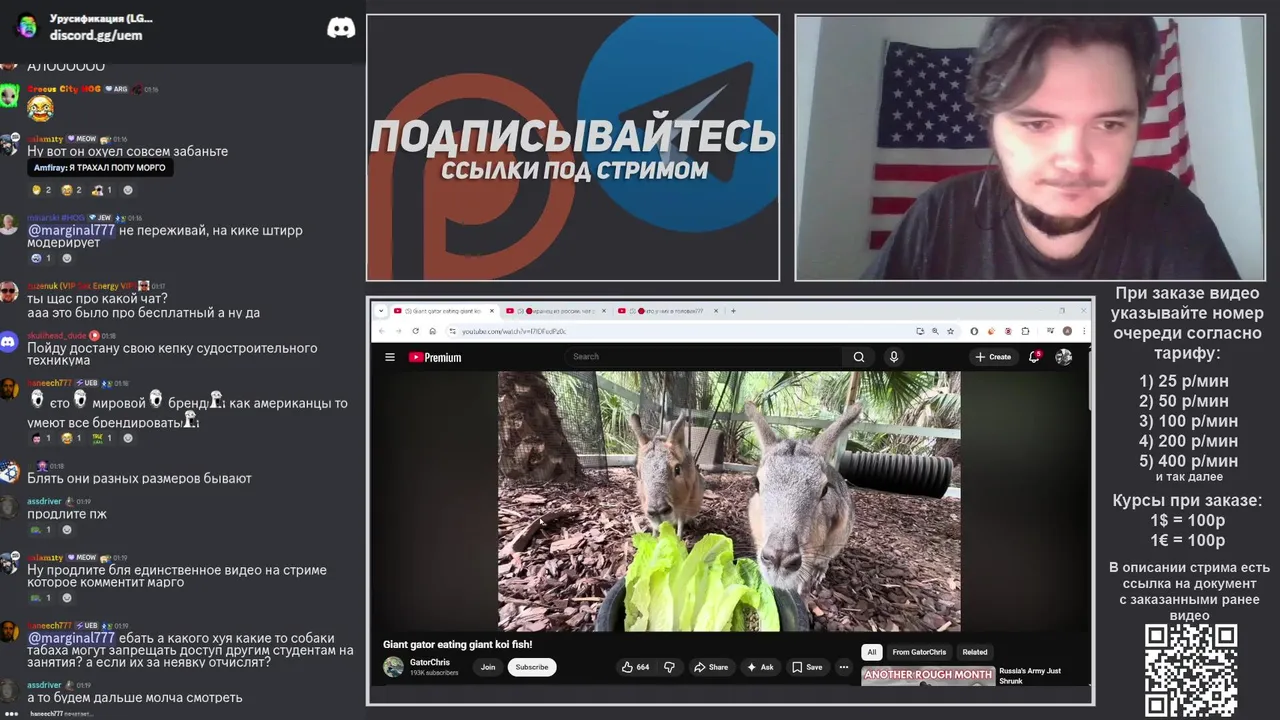
Task: Open the Discord server avatar icon
Action: tap(27, 27)
